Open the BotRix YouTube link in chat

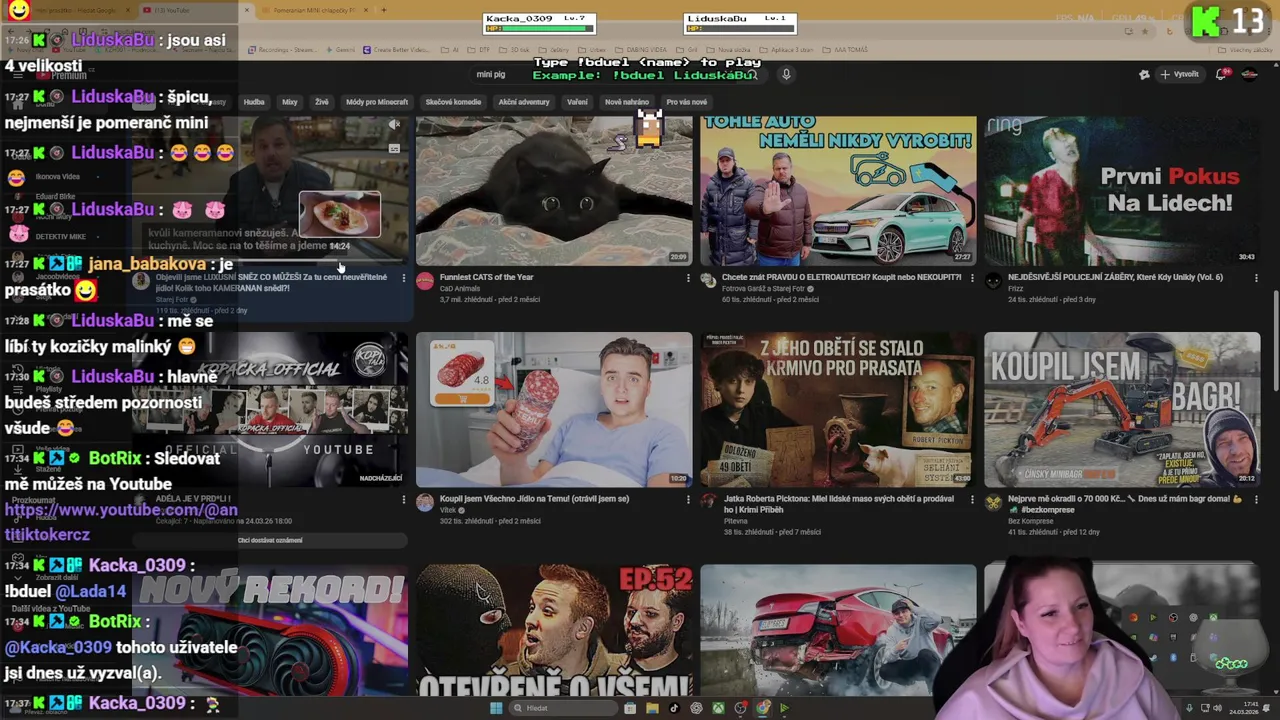click(121, 522)
